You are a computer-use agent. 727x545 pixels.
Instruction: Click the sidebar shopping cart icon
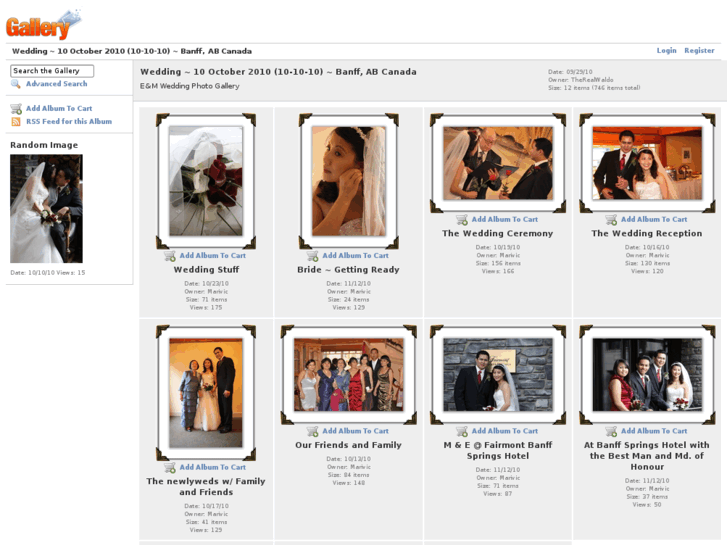[16, 109]
